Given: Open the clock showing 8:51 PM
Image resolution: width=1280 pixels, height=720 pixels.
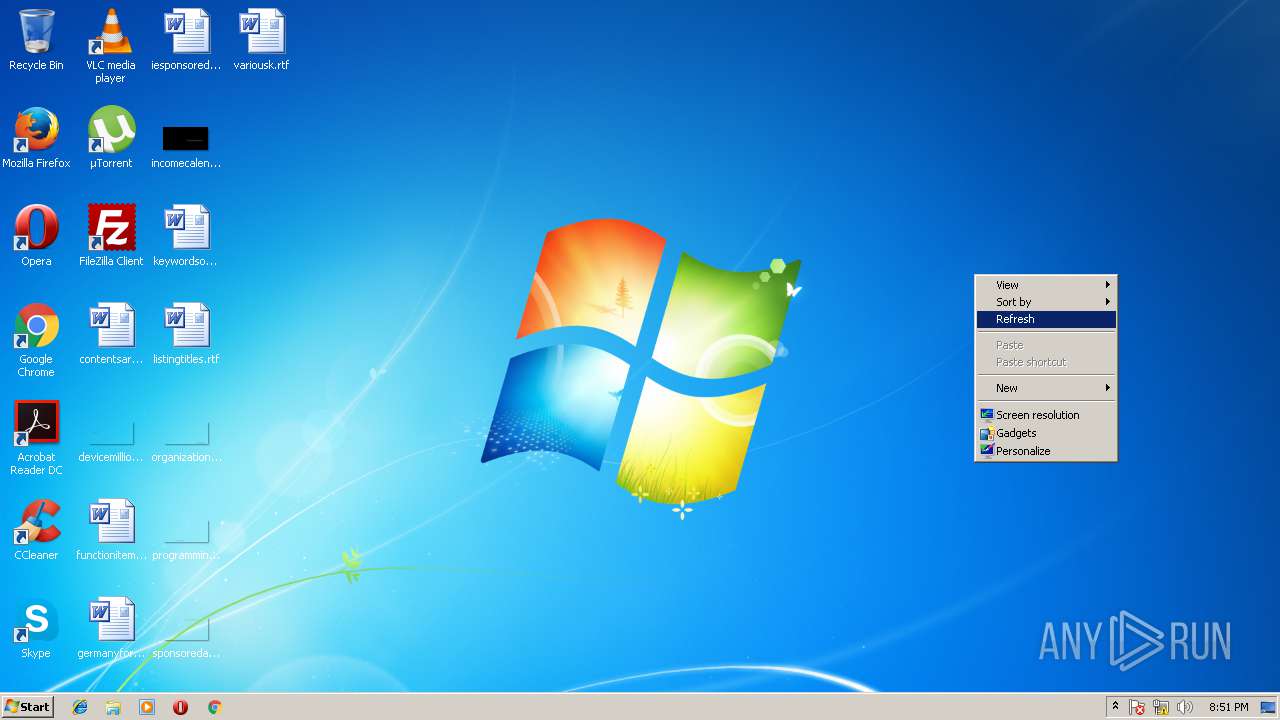Looking at the screenshot, I should click(x=1228, y=707).
